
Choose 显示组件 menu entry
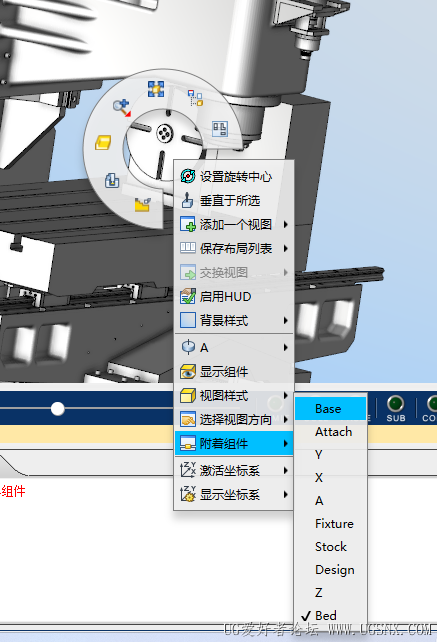click(234, 372)
